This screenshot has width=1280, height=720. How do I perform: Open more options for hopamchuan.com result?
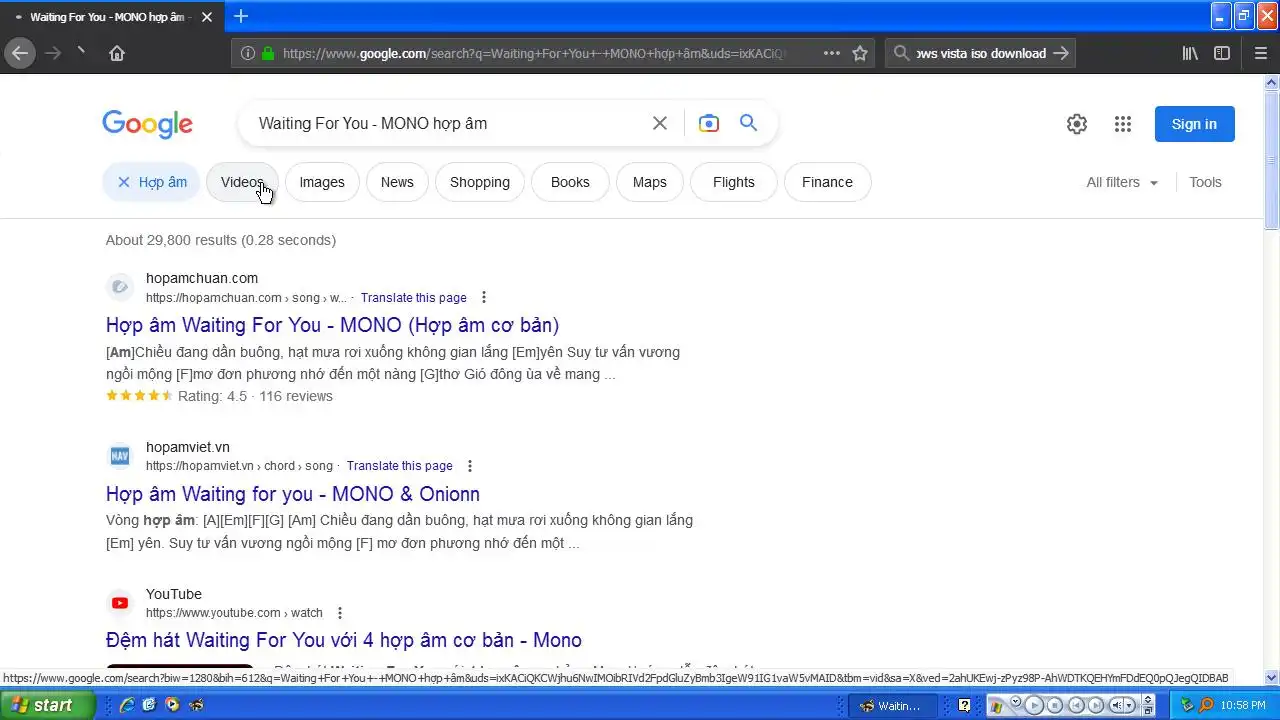(484, 297)
